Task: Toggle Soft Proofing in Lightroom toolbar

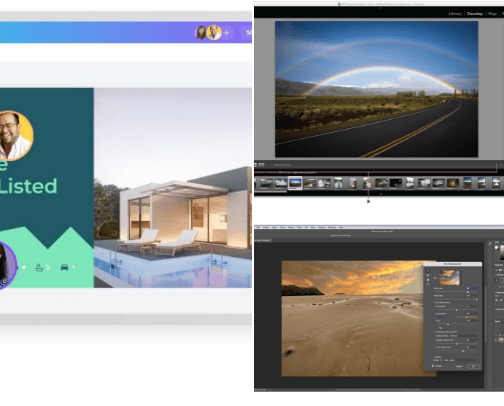Action: coord(282,165)
